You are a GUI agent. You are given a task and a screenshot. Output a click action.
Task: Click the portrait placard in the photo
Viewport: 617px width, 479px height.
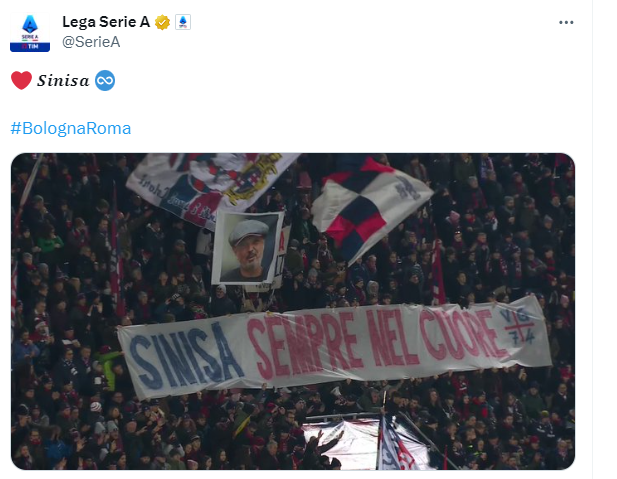248,247
